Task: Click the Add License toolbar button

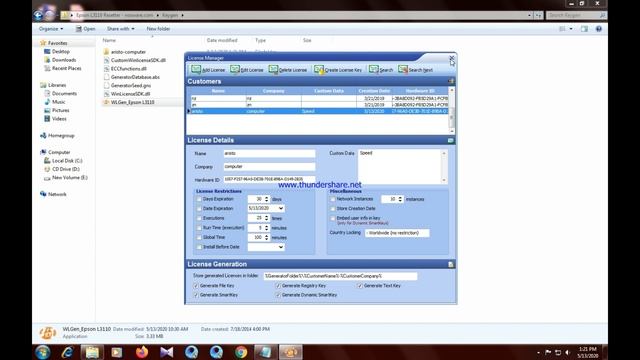Action: click(x=208, y=70)
